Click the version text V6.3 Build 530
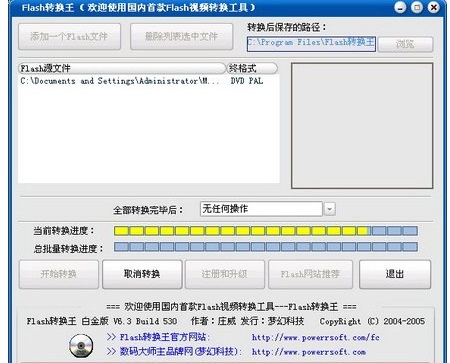Screen dimensions: 450x363 pyautogui.click(x=145, y=321)
